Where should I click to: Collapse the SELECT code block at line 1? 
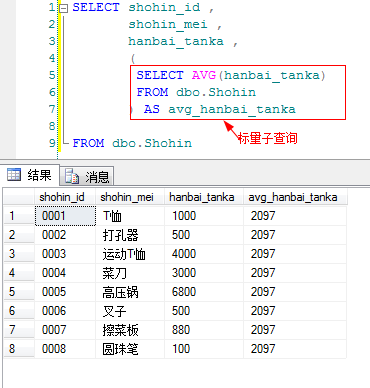(x=63, y=8)
